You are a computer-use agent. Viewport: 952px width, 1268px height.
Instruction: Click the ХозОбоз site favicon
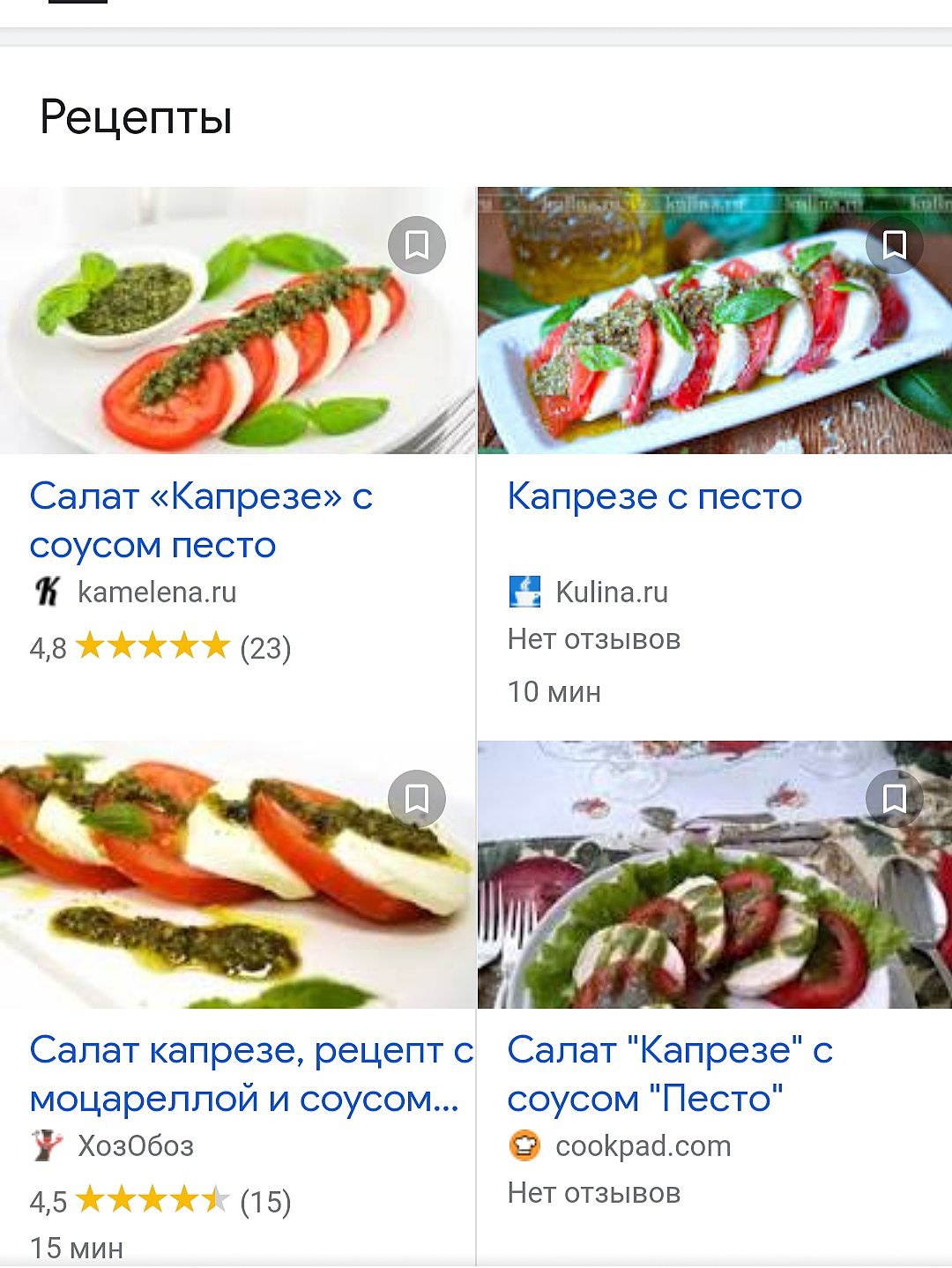pos(47,1145)
